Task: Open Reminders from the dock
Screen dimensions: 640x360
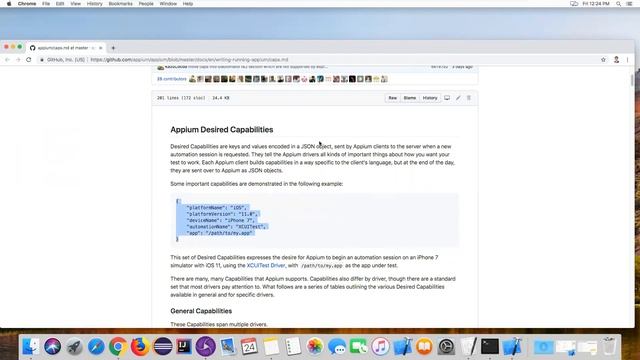Action: point(293,347)
